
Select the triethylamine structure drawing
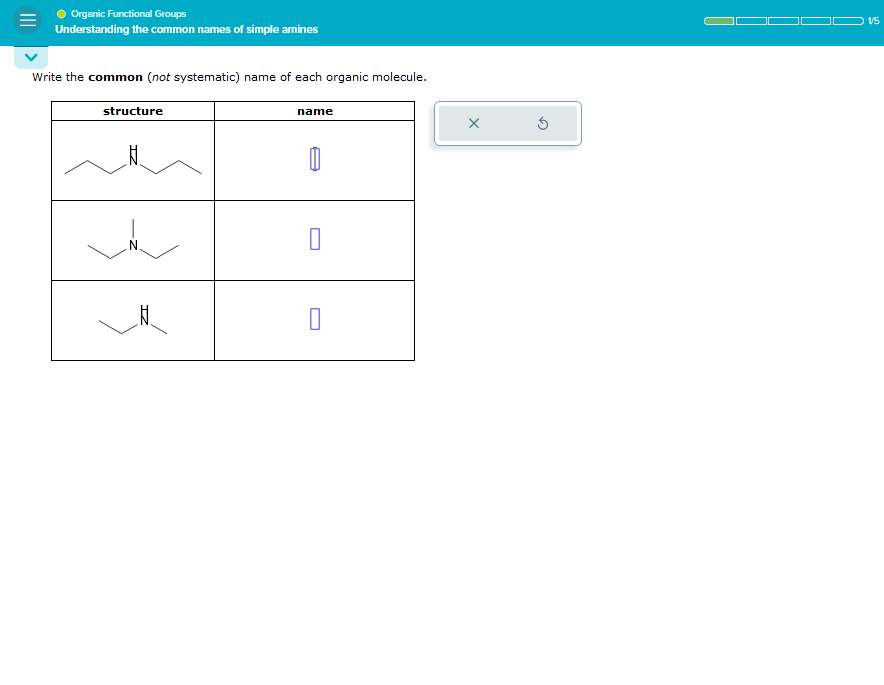click(x=132, y=240)
